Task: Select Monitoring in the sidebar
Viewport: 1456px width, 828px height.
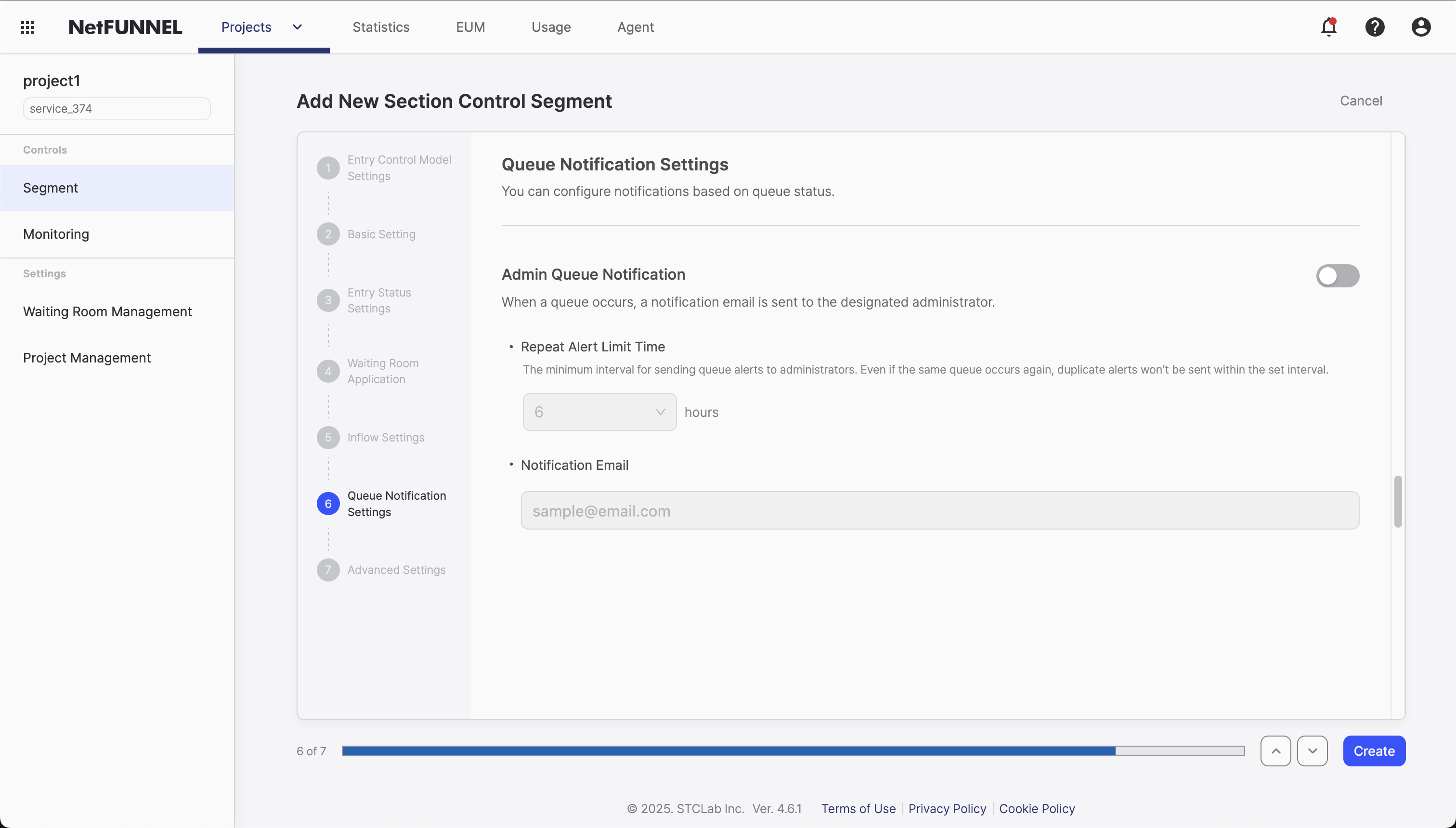Action: click(56, 234)
